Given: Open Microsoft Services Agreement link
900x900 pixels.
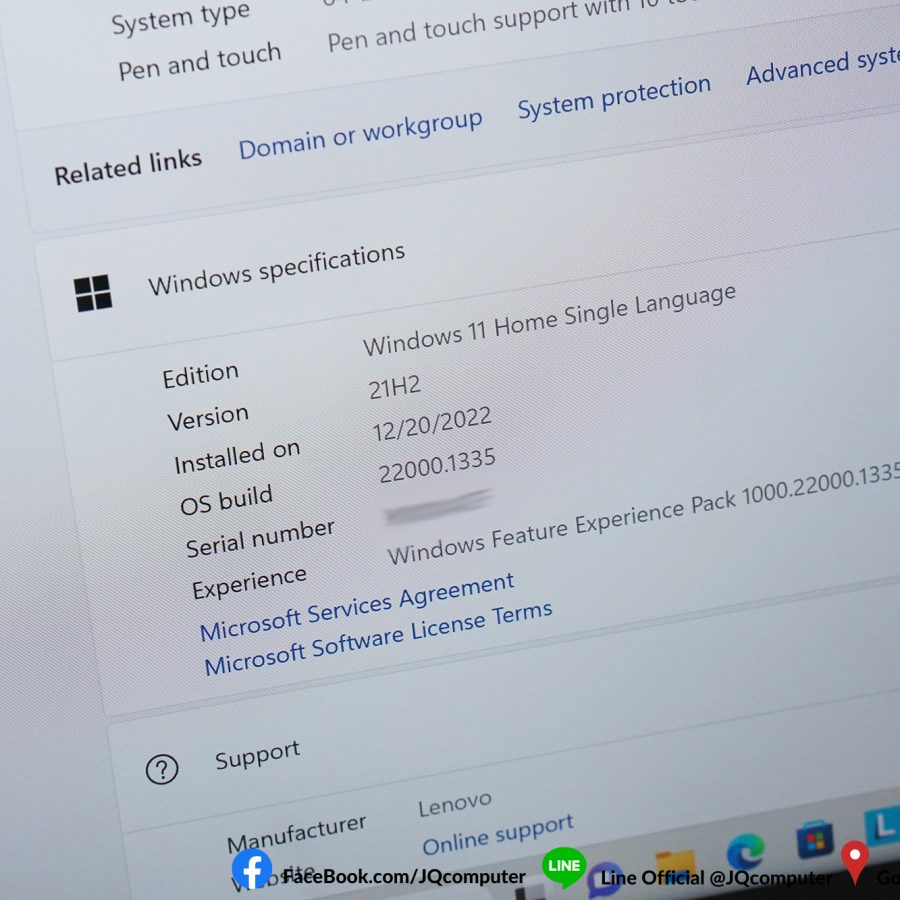Looking at the screenshot, I should coord(356,606).
